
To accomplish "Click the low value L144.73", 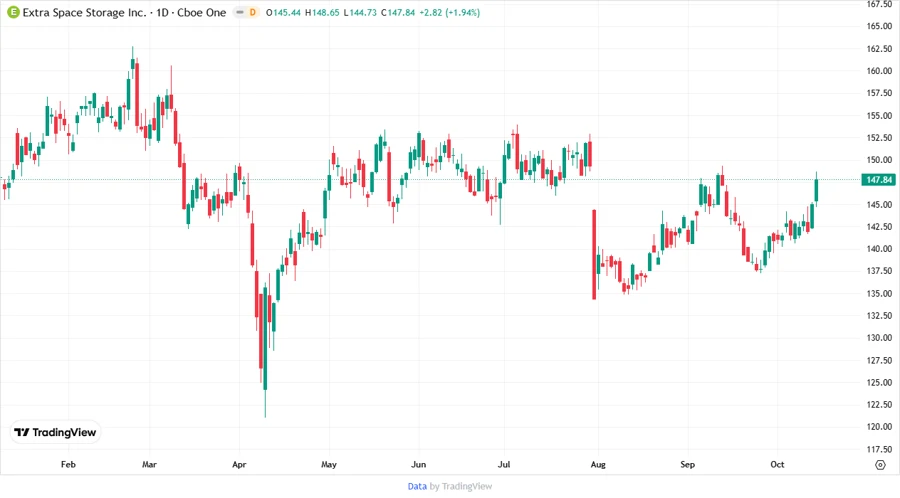I will click(x=360, y=12).
